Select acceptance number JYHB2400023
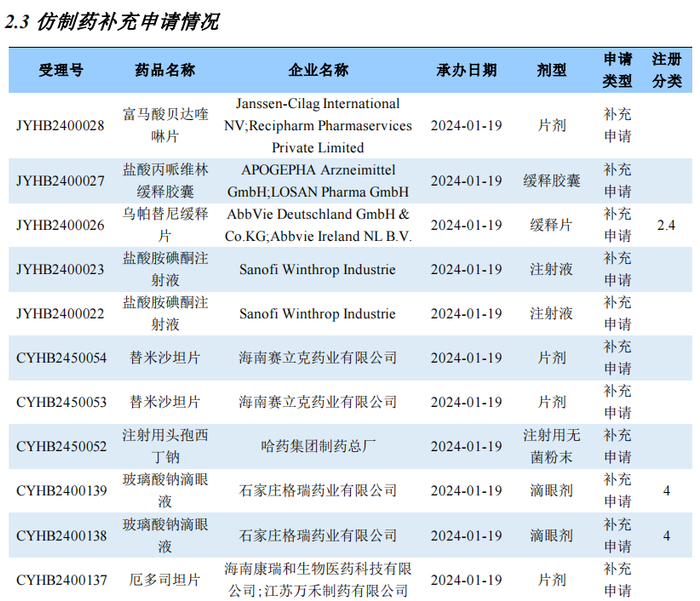This screenshot has height=601, width=700. tap(60, 269)
